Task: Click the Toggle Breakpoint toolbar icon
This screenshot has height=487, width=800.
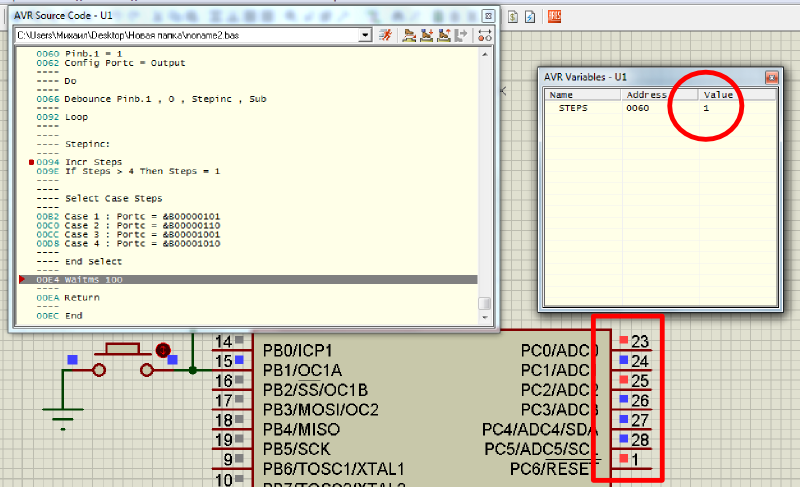Action: click(485, 35)
